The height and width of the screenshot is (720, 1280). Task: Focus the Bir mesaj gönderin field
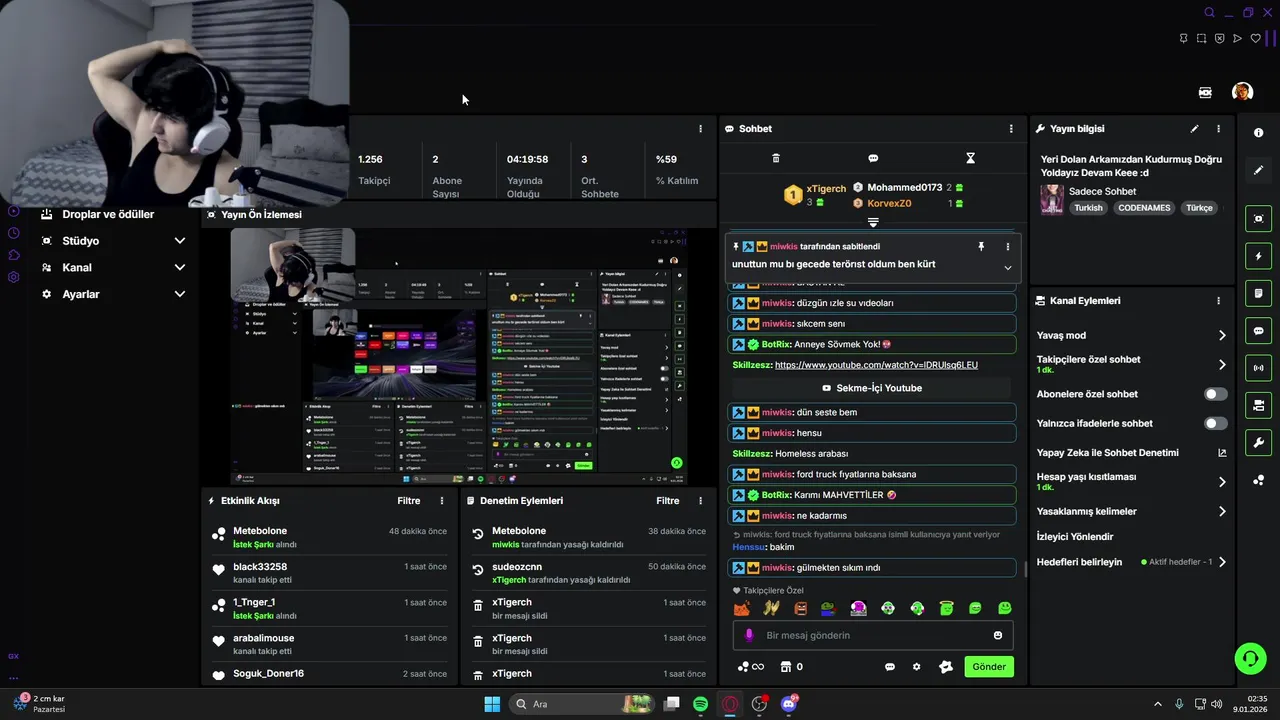click(873, 636)
